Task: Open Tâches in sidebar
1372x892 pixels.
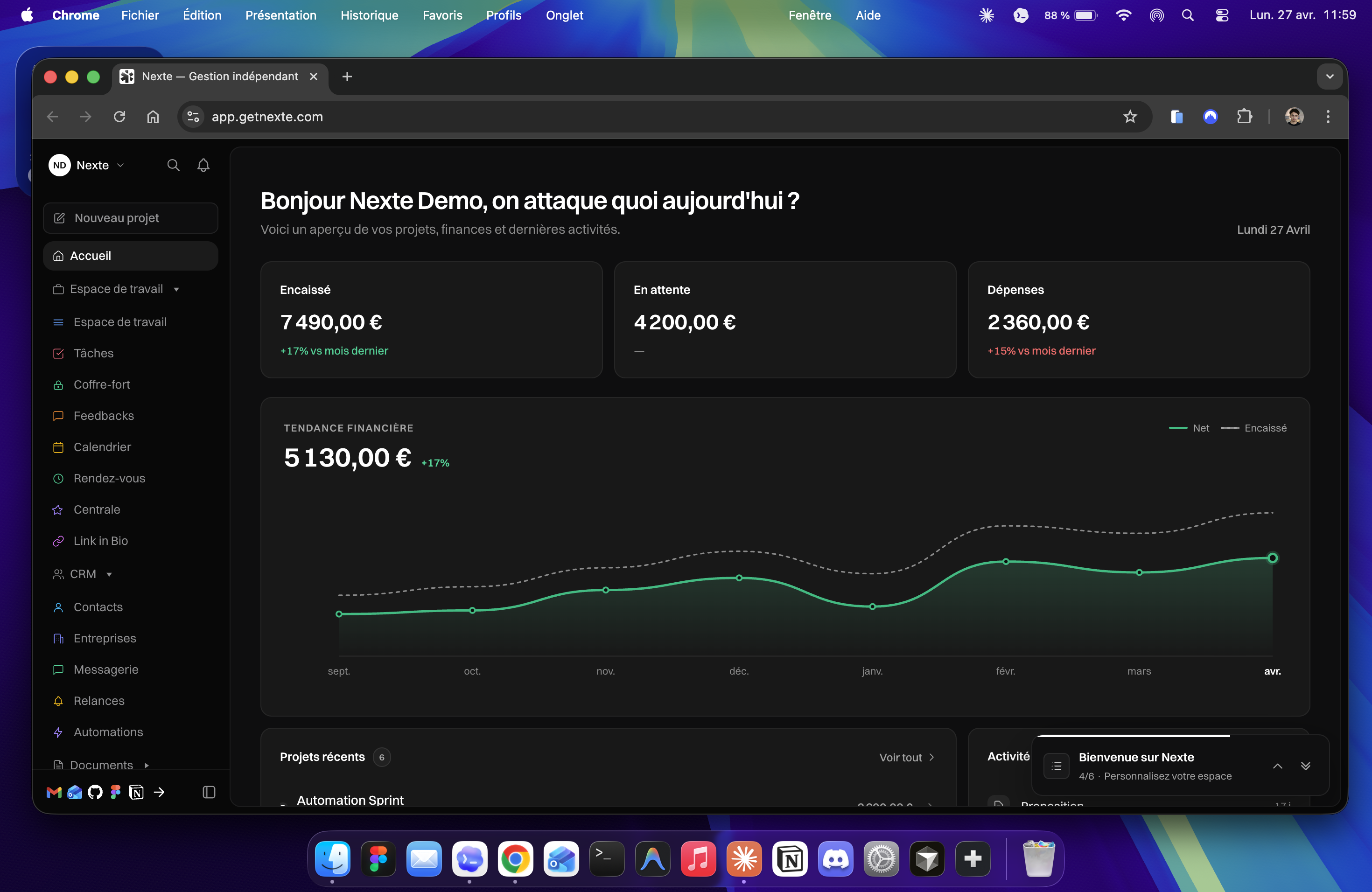Action: [130, 353]
